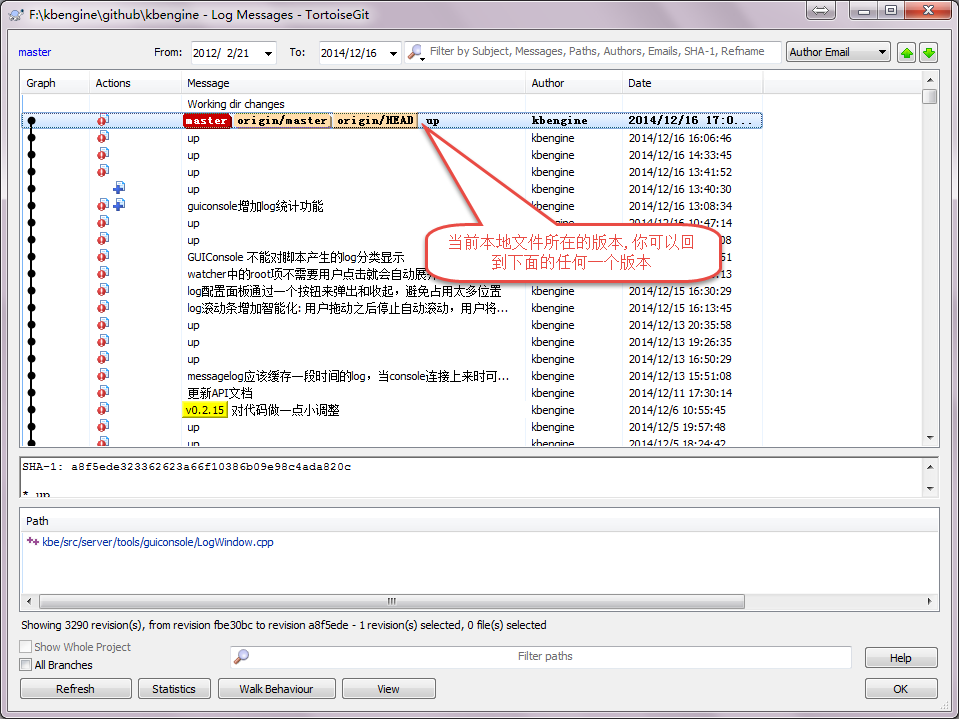The image size is (959, 719).
Task: Click the log list scroll up arrow
Action: coord(930,80)
